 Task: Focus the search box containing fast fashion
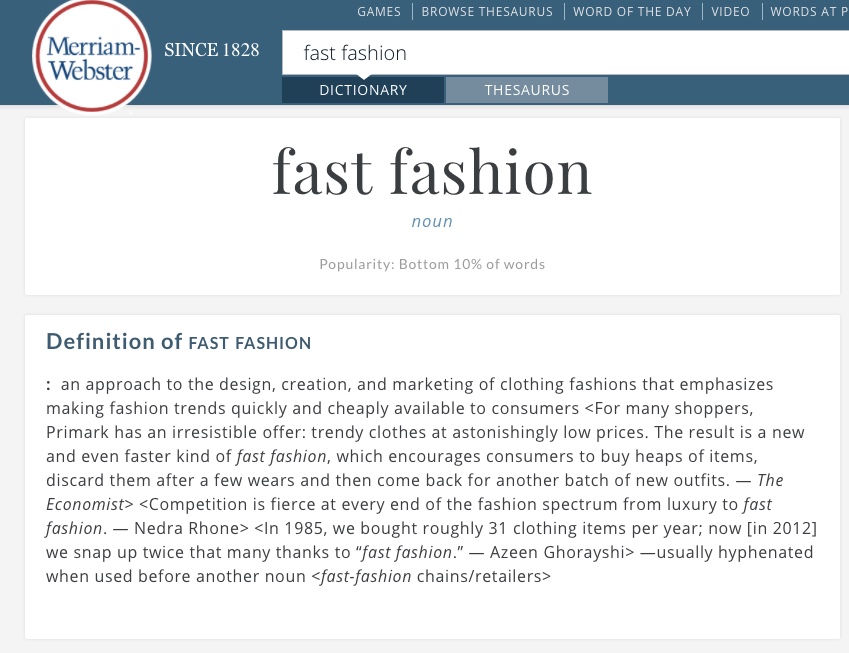(x=560, y=53)
